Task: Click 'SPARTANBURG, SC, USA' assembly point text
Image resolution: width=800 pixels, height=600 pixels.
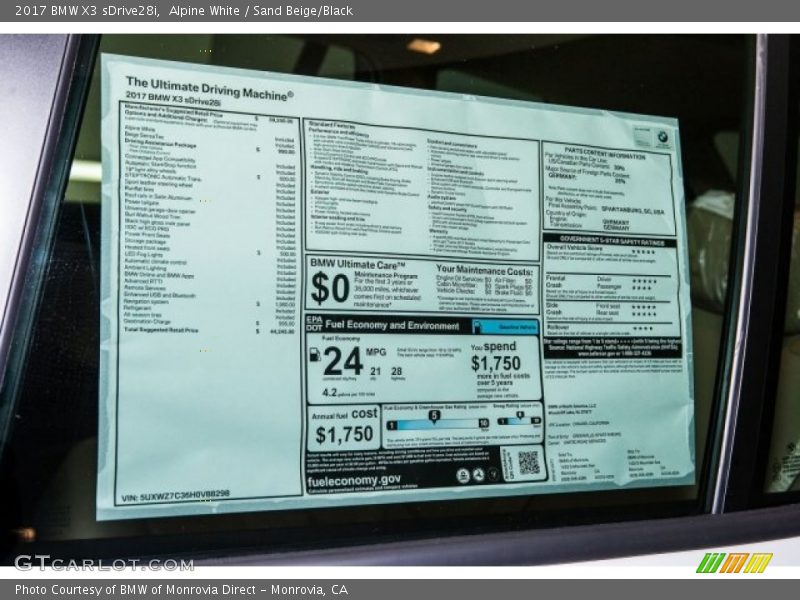Action: tap(633, 209)
